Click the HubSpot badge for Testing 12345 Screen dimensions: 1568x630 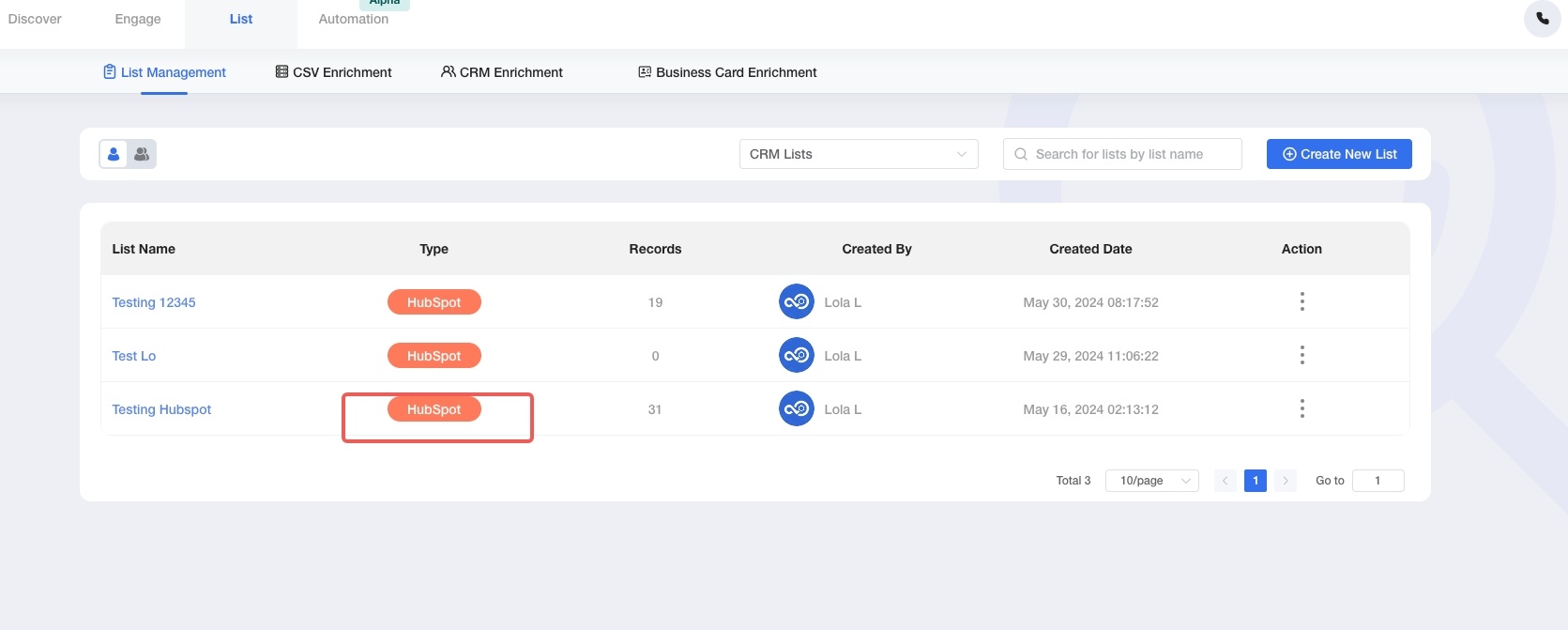coord(434,302)
